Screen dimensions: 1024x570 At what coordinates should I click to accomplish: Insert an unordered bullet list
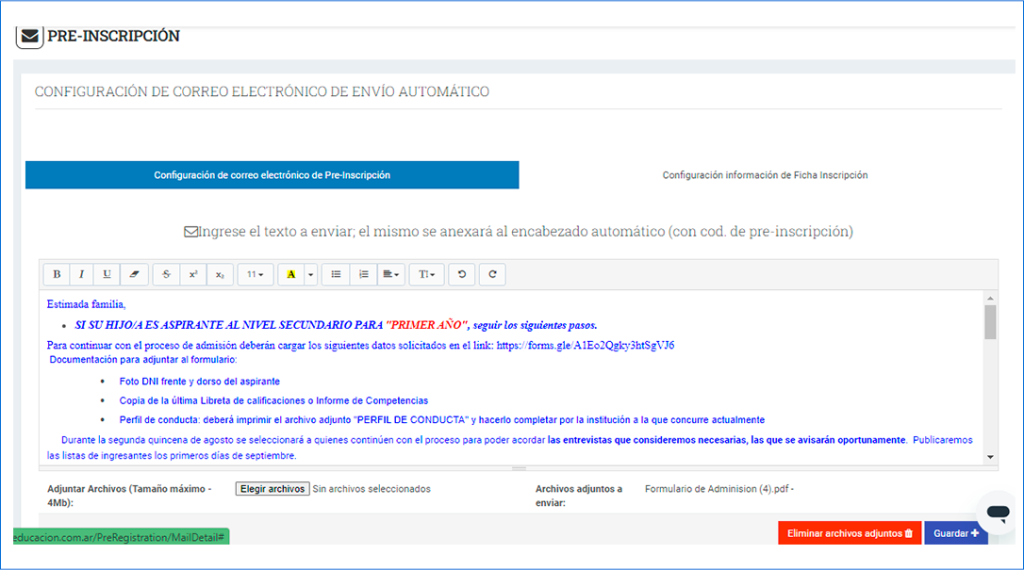click(337, 274)
